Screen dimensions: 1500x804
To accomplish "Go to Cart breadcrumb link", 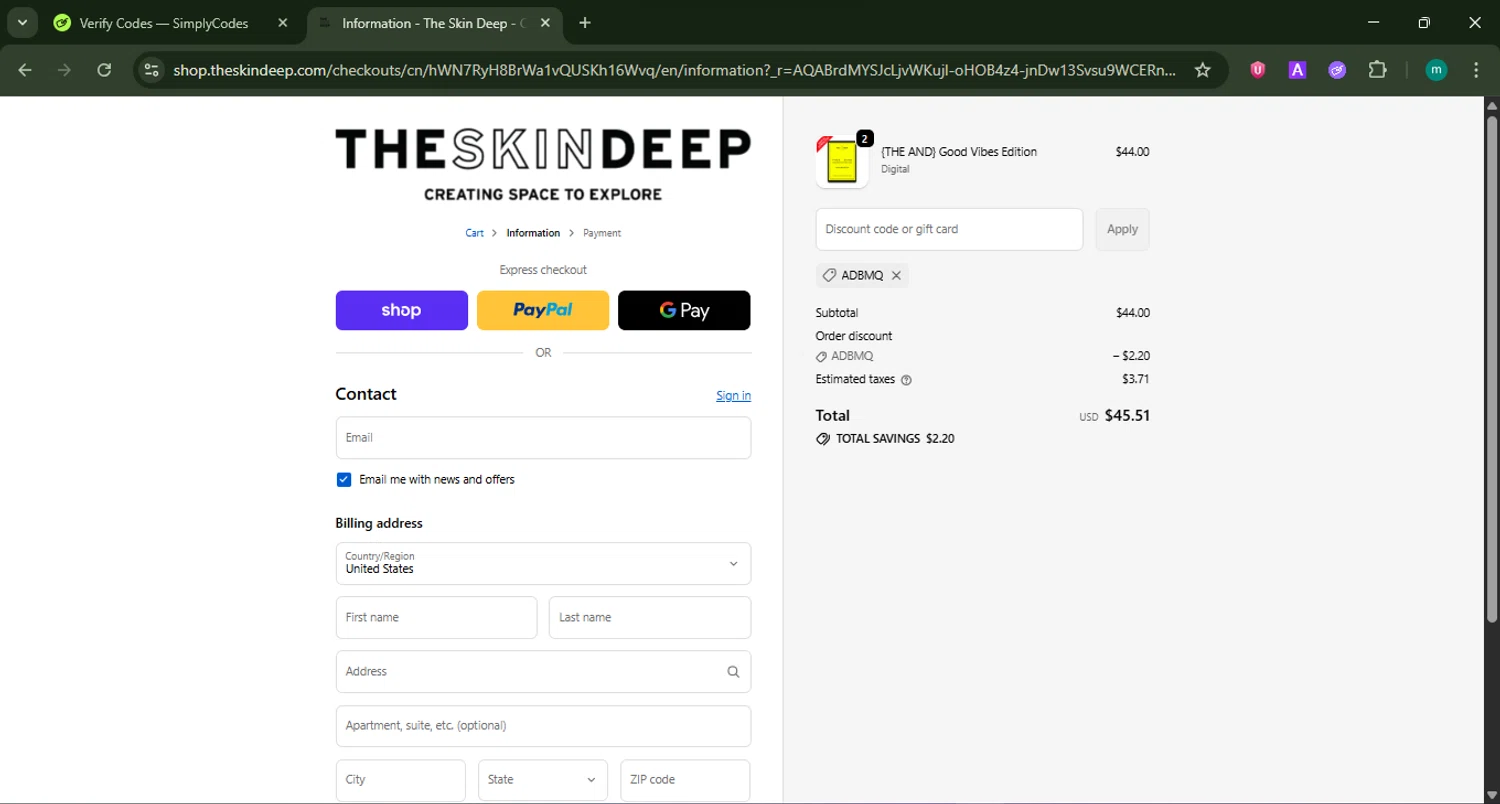I will [474, 233].
